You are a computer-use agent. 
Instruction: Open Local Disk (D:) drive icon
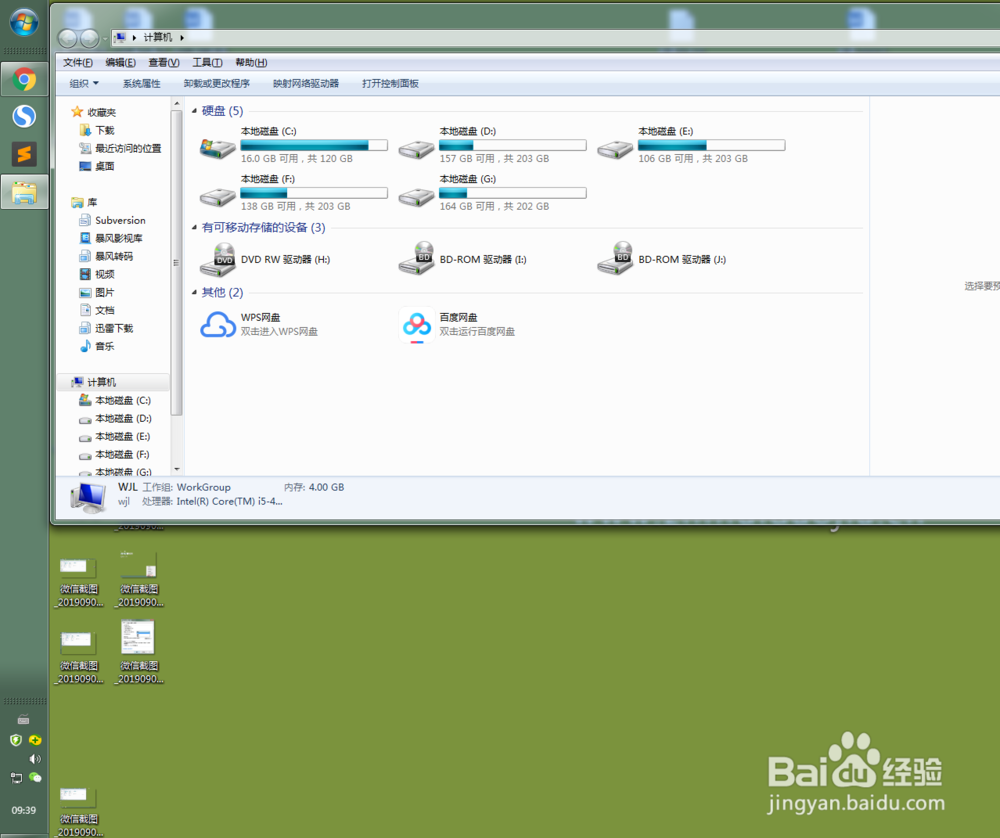click(416, 149)
